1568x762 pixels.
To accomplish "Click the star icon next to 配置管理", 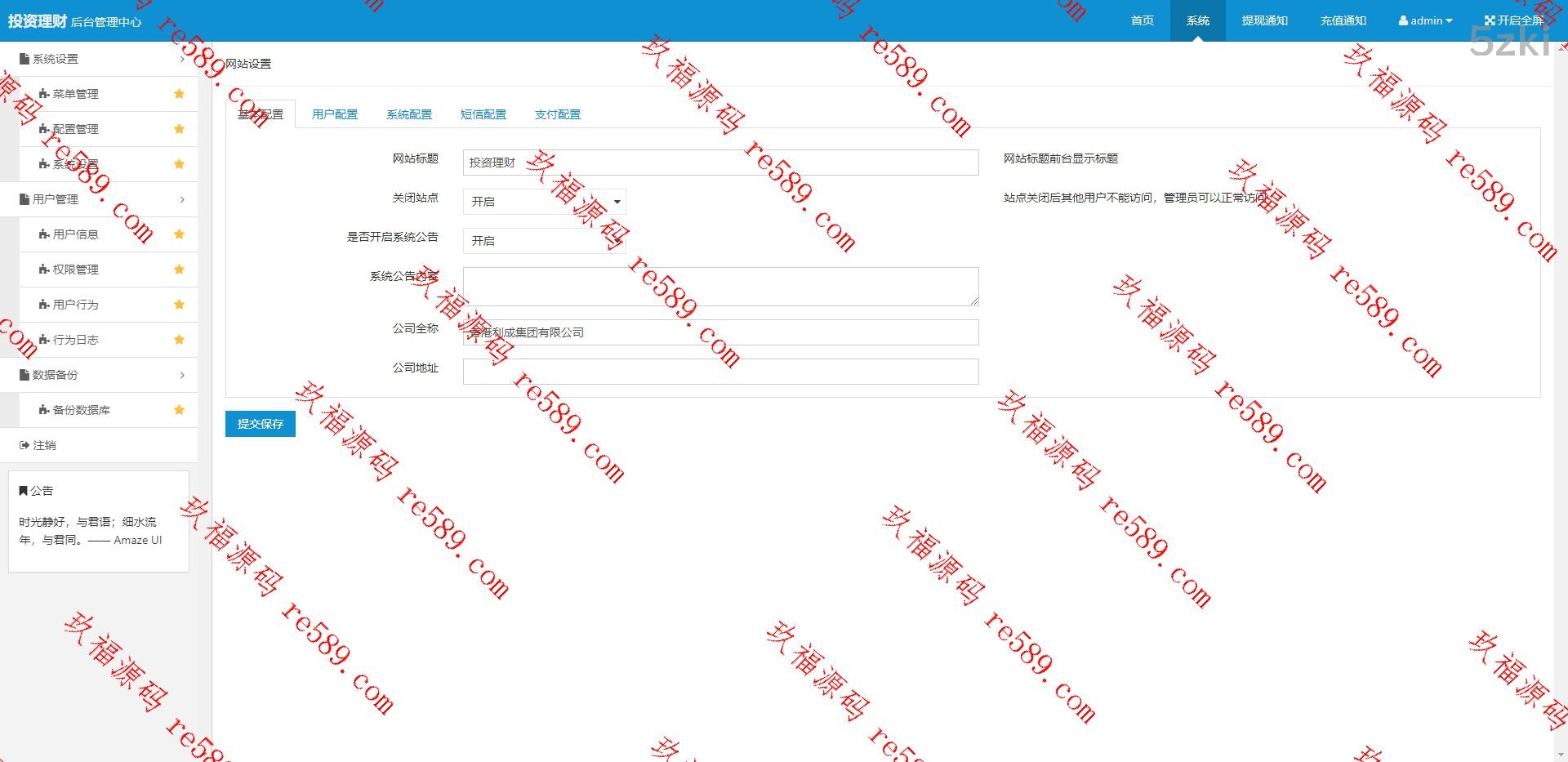I will point(179,129).
